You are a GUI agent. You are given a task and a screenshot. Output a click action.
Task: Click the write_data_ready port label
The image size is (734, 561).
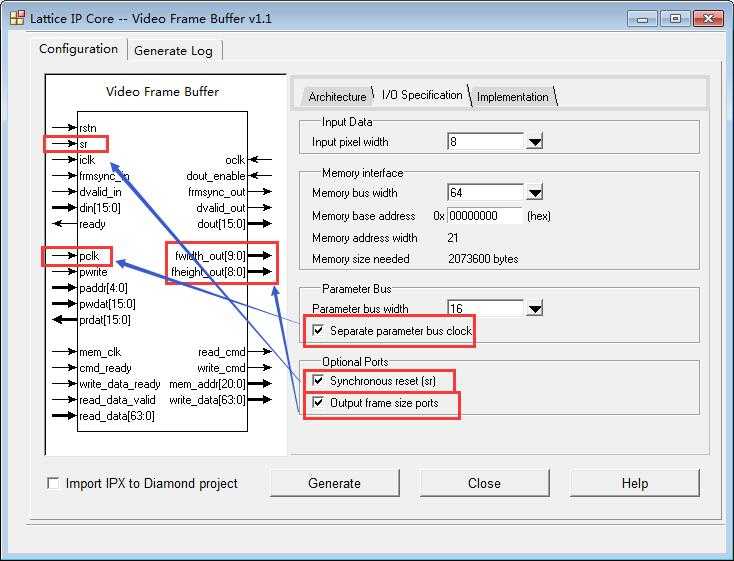119,384
